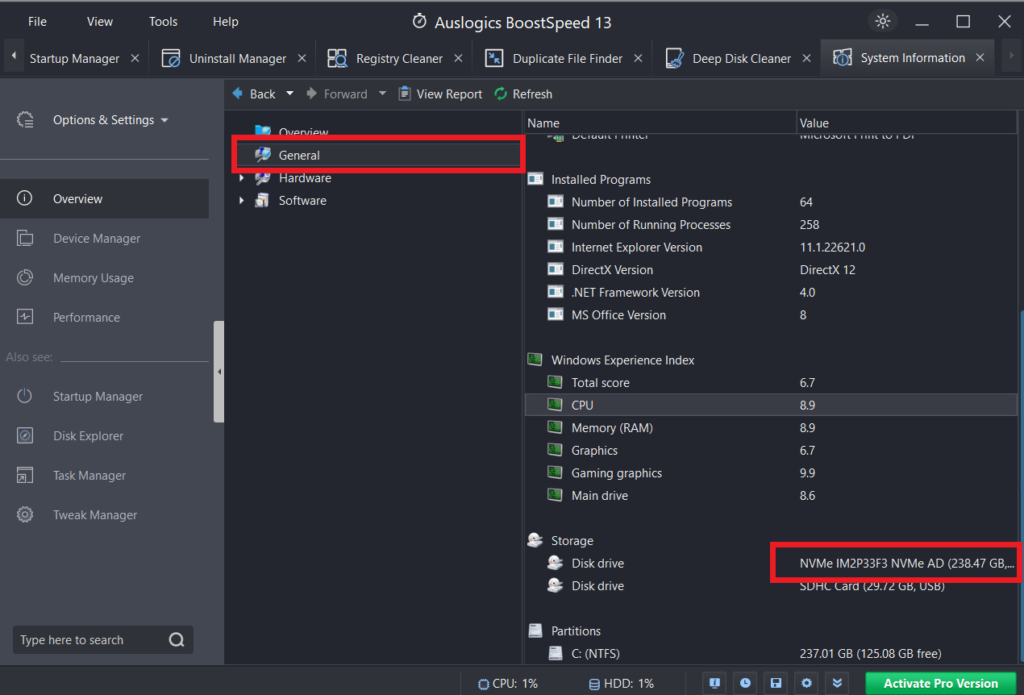
Task: Launch Deep Disk Cleaner
Action: [737, 58]
